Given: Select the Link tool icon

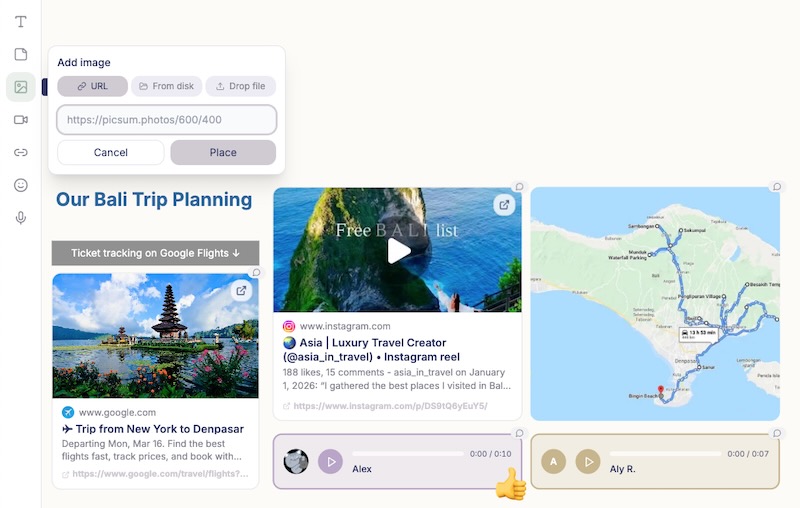Looking at the screenshot, I should pos(21,153).
